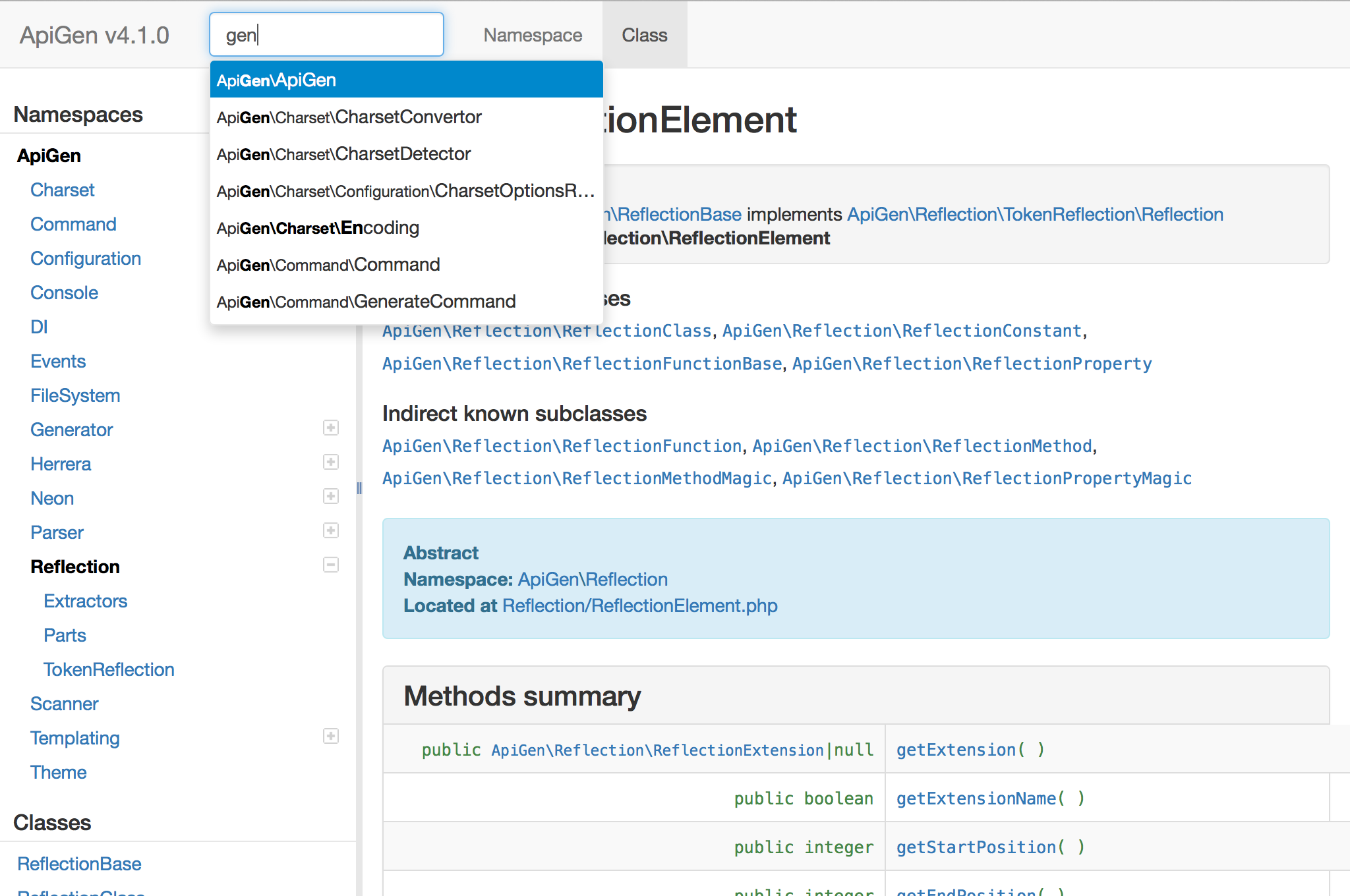Open ReflectionMethodMagic subclass link
This screenshot has width=1350, height=896.
click(x=577, y=478)
